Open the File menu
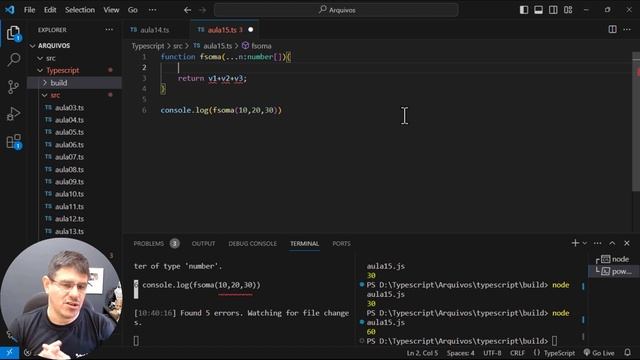The width and height of the screenshot is (640, 360). (29, 10)
